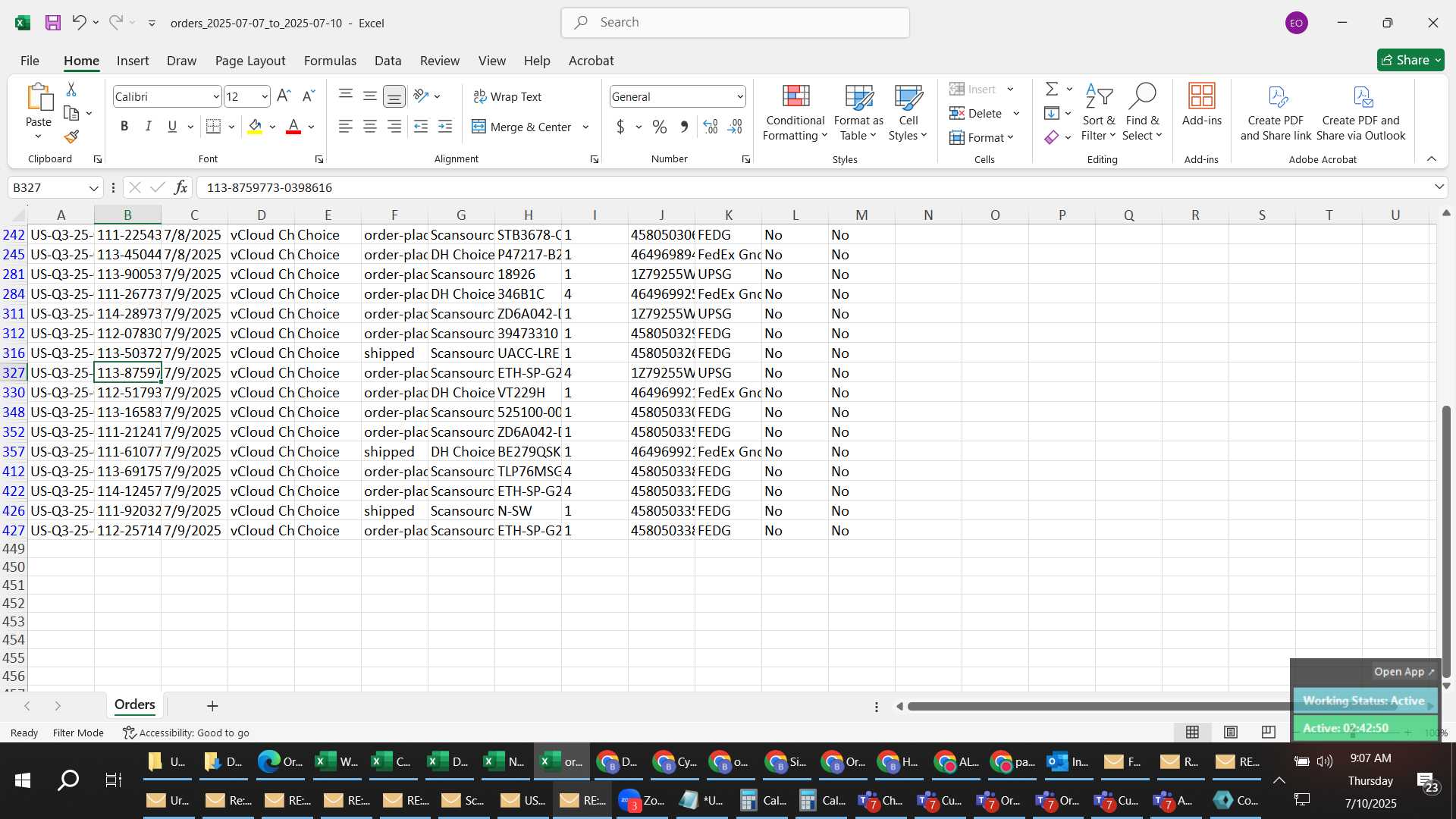Open the Merge & Center dropdown arrow

tap(585, 127)
